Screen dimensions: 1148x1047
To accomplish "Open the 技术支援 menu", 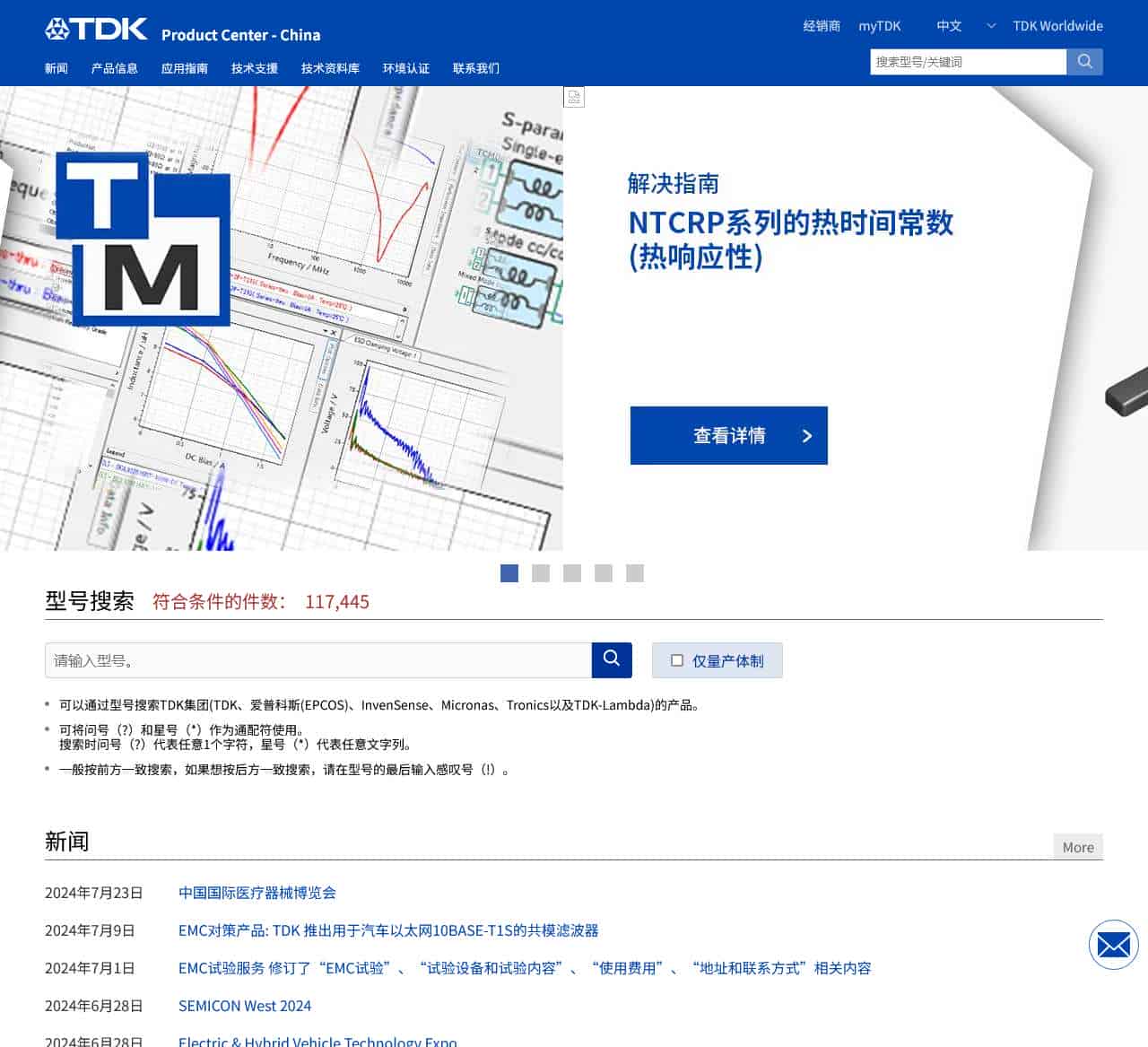I will (x=255, y=68).
